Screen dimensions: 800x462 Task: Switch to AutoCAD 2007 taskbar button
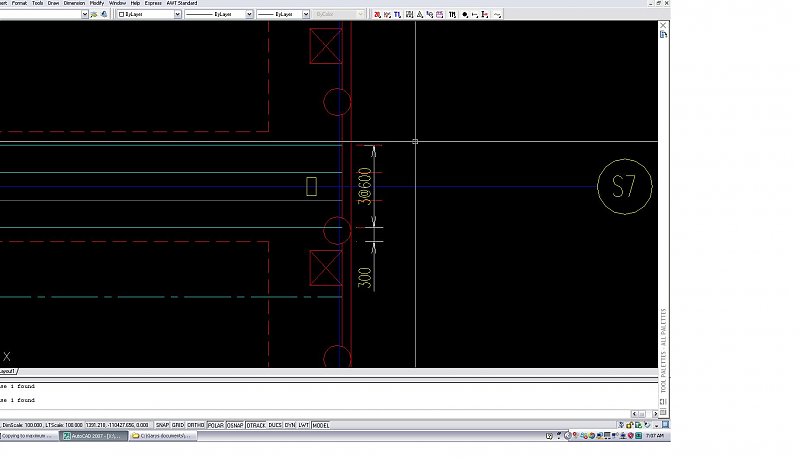pos(93,436)
